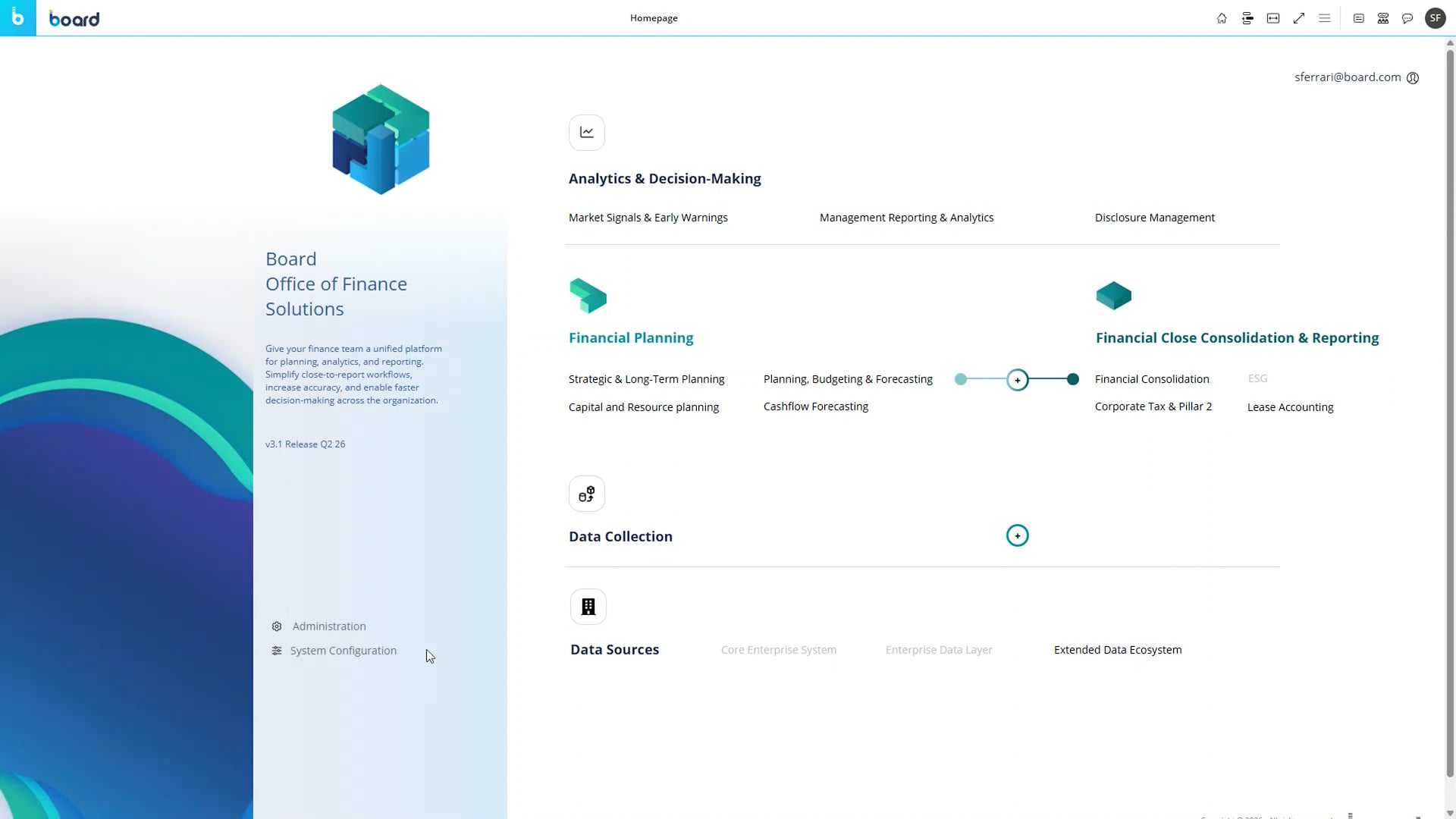1456x819 pixels.
Task: Toggle full screen with the diagonal arrows icon
Action: [x=1299, y=18]
